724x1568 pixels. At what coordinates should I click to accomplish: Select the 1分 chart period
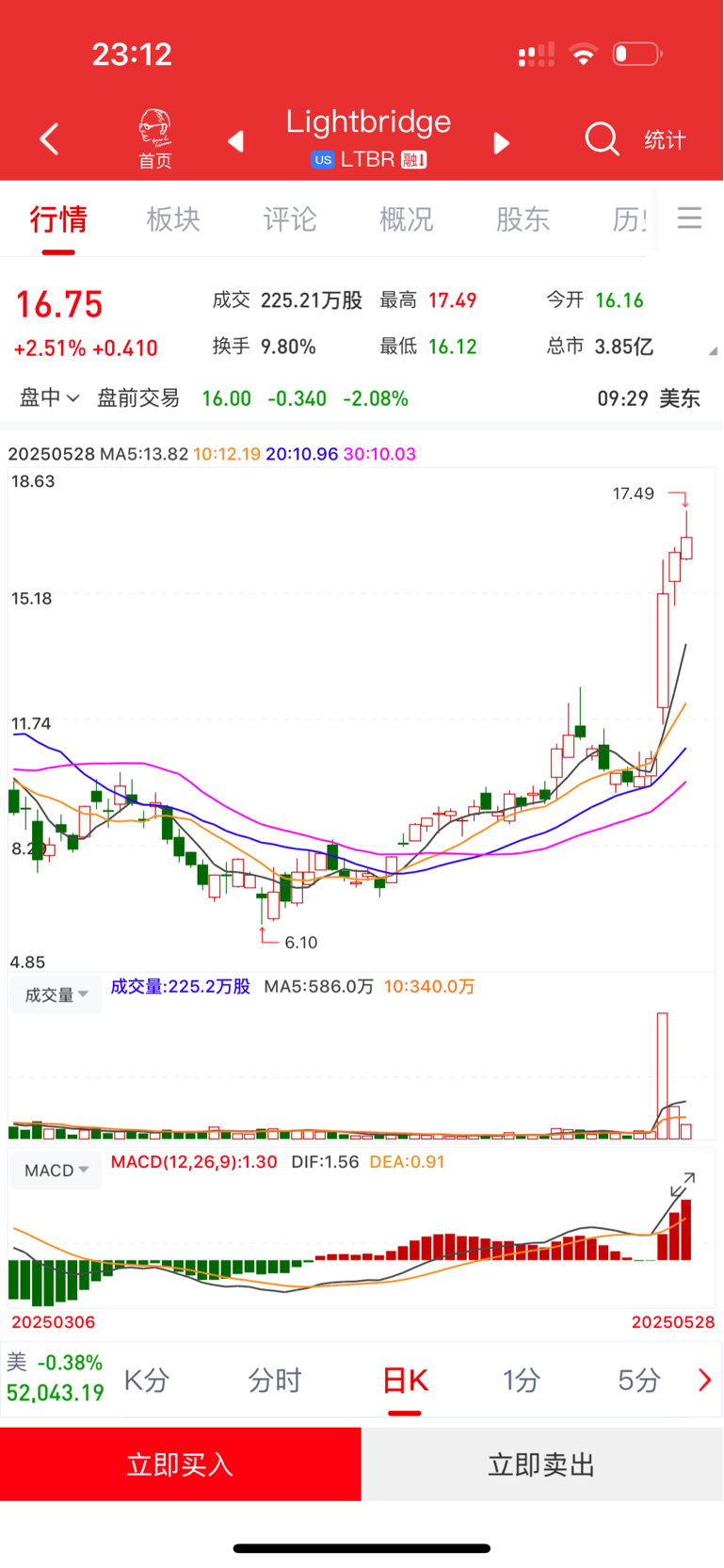pos(521,1381)
